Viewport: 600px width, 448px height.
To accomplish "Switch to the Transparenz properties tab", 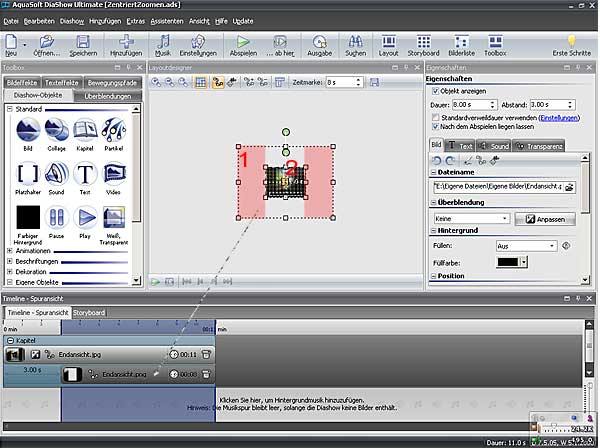I will coord(540,145).
